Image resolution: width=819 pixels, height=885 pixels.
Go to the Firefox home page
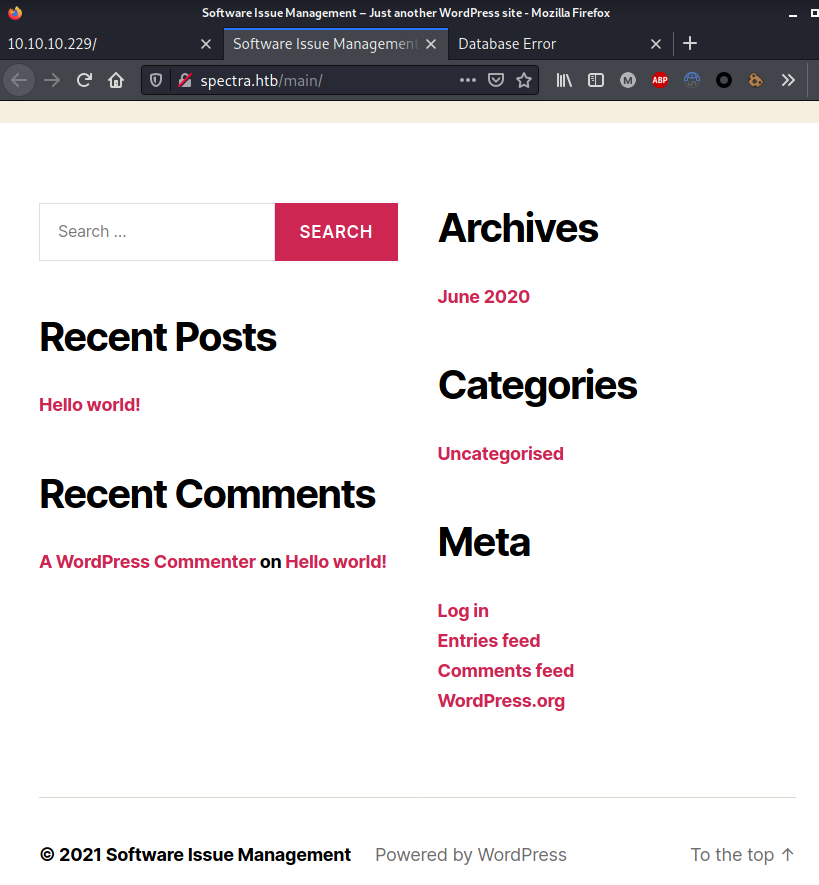[116, 80]
